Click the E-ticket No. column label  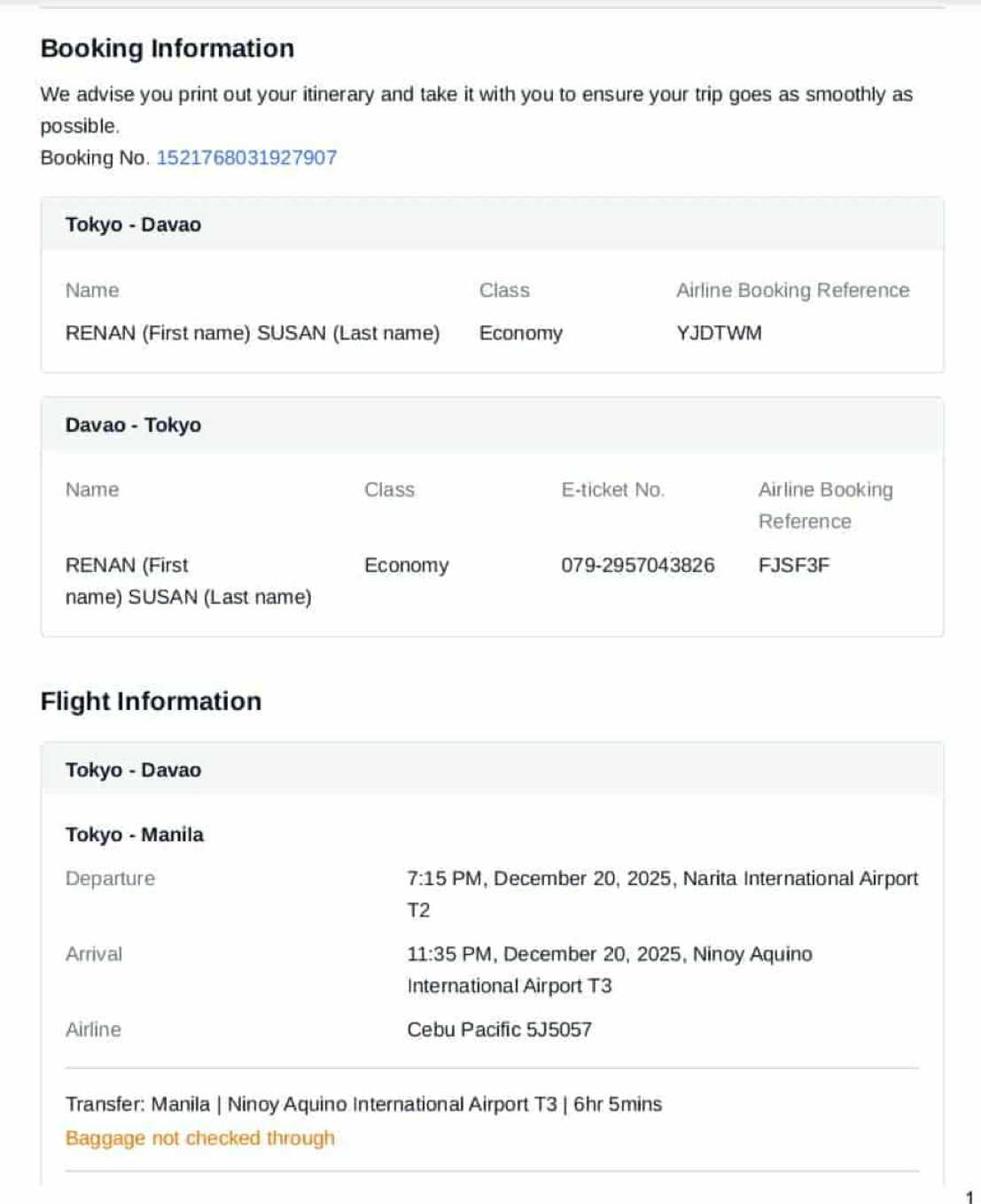pyautogui.click(x=612, y=490)
